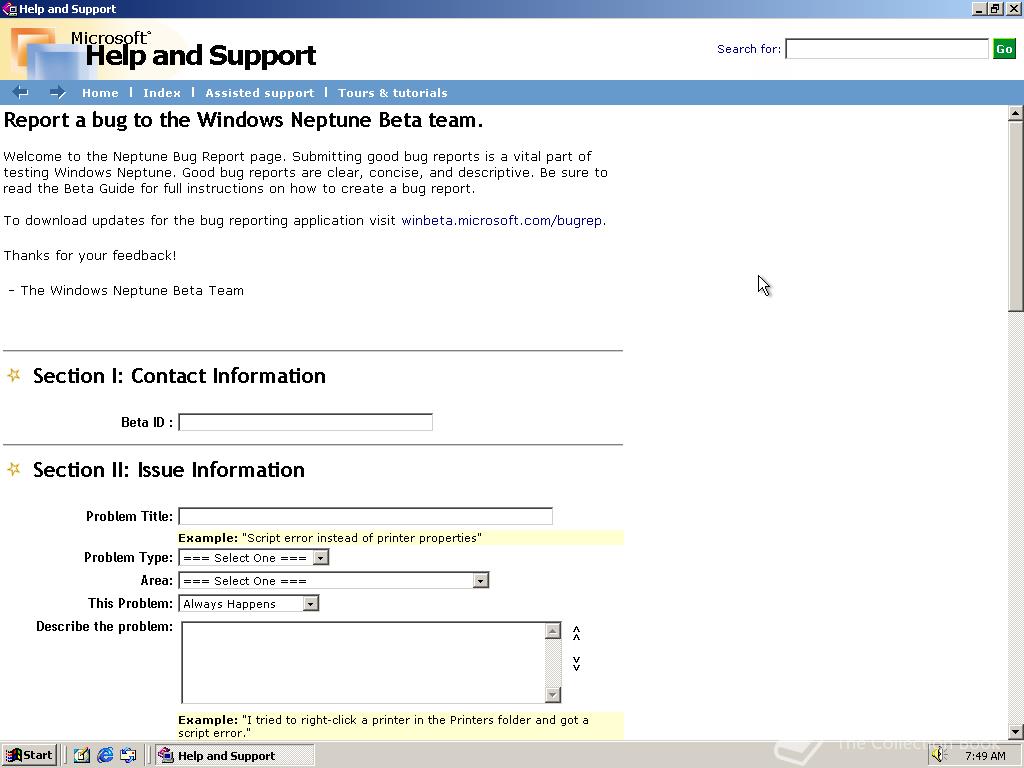Click the 'Section I: Contact Information' heading
Viewport: 1024px width, 768px height.
[179, 376]
